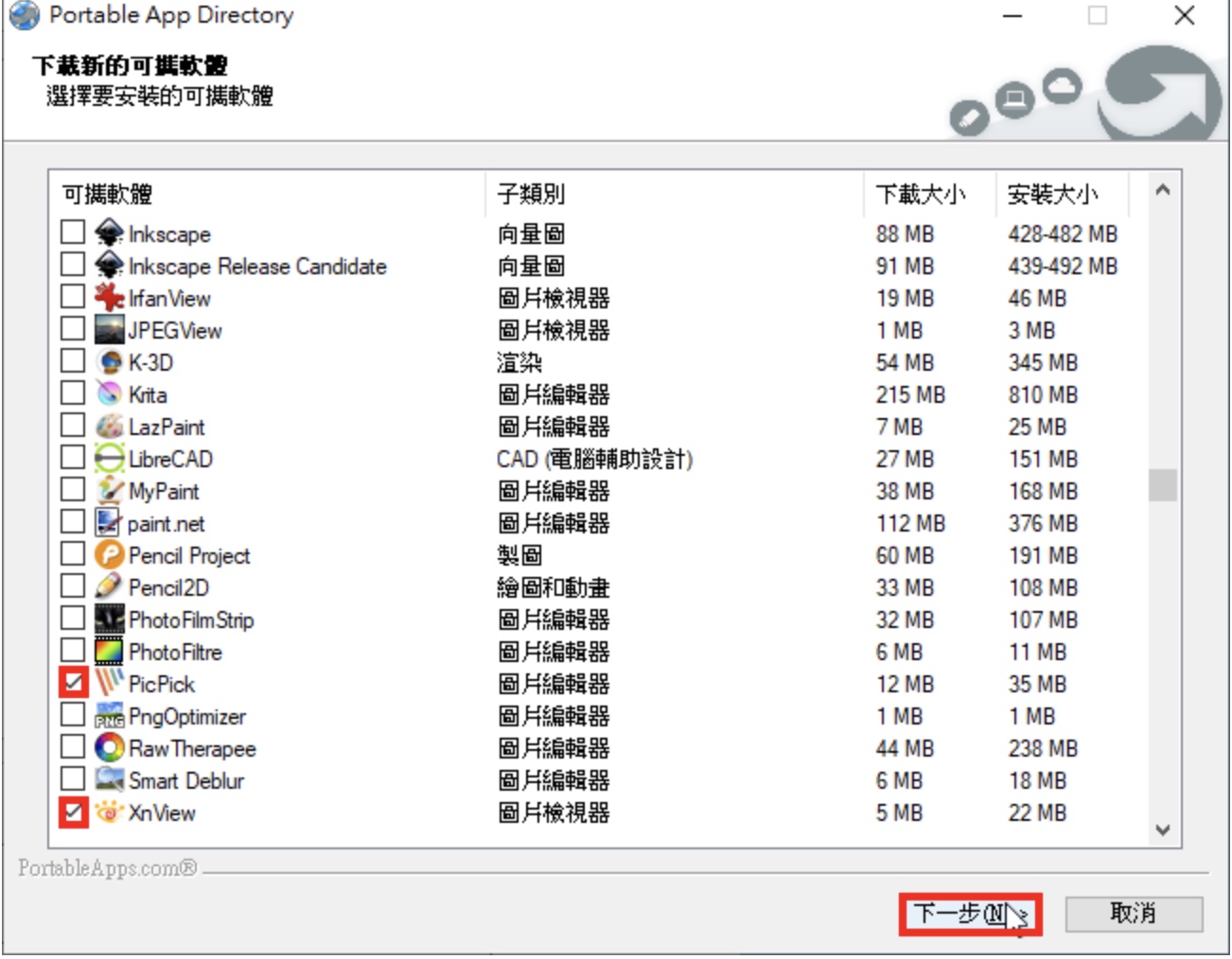Image resolution: width=1232 pixels, height=959 pixels.
Task: Click the PicPick app icon
Action: (x=109, y=683)
